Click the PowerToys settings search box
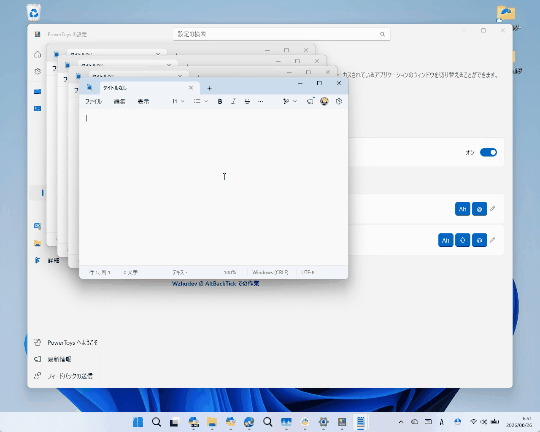 (x=281, y=34)
